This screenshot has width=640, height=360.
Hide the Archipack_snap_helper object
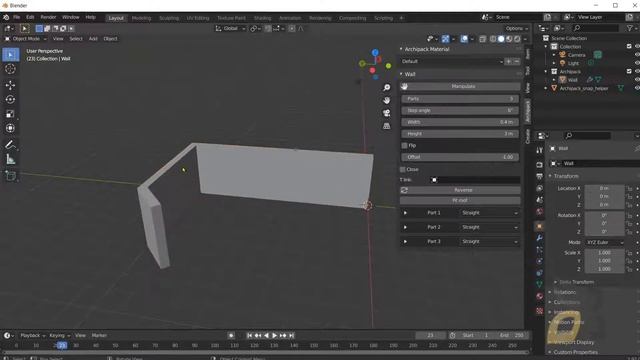[x=637, y=88]
